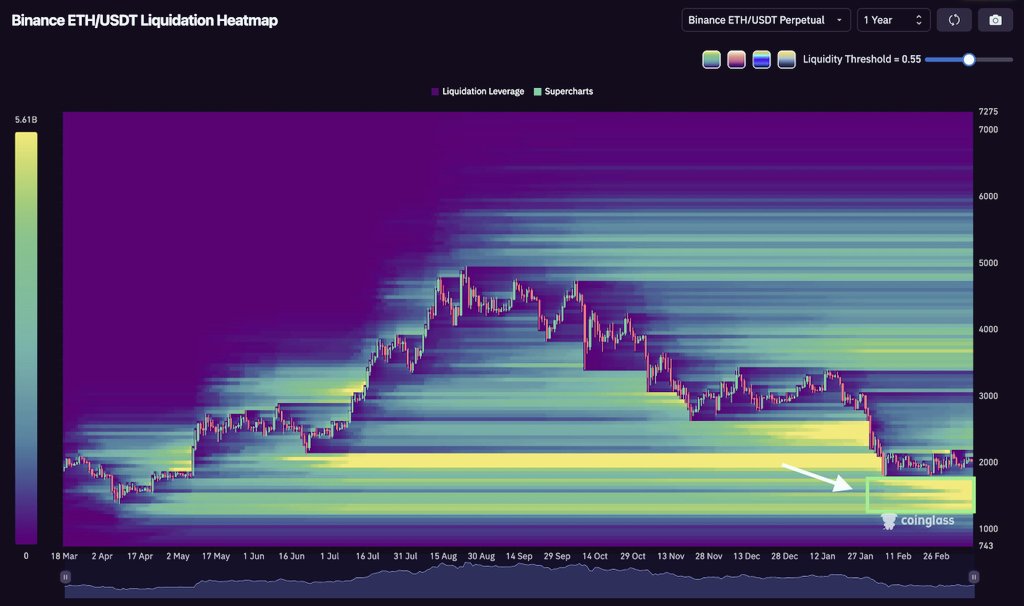Click the '5000' price axis label
1024x606 pixels.
click(988, 263)
